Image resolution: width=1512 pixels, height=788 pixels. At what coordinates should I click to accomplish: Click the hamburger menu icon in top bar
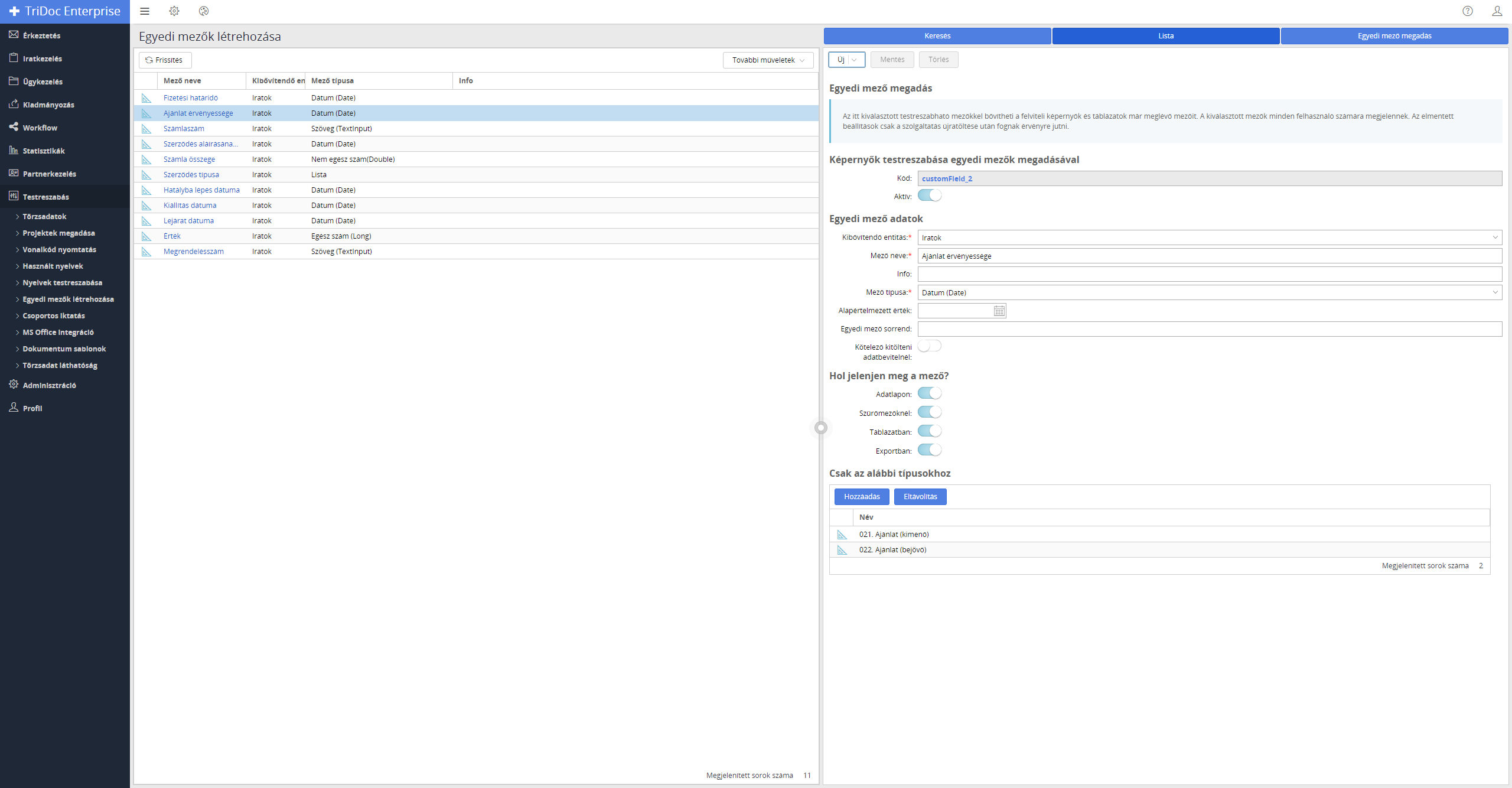[145, 11]
